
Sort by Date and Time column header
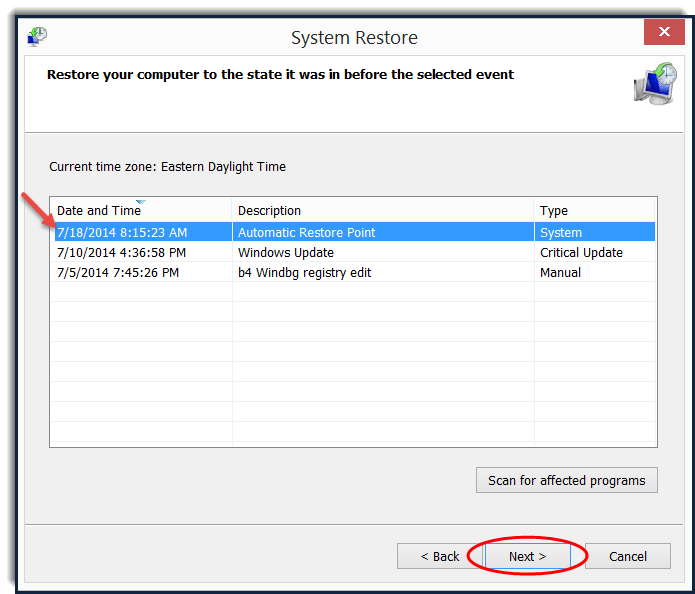click(x=141, y=210)
